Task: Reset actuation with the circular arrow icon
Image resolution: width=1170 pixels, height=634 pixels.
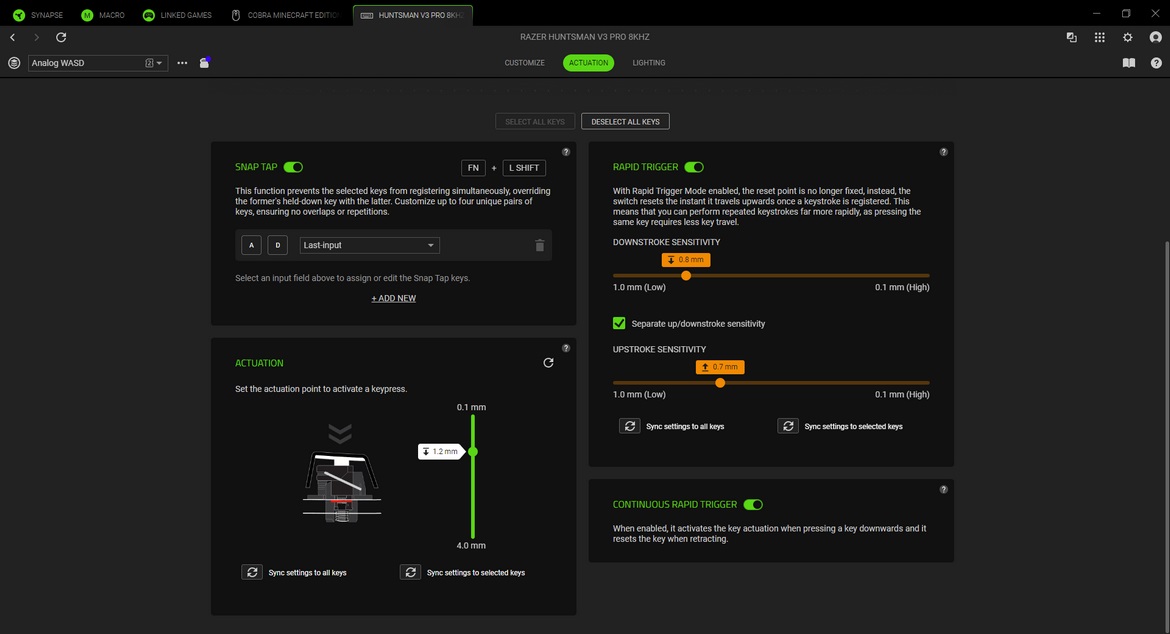Action: pyautogui.click(x=548, y=363)
